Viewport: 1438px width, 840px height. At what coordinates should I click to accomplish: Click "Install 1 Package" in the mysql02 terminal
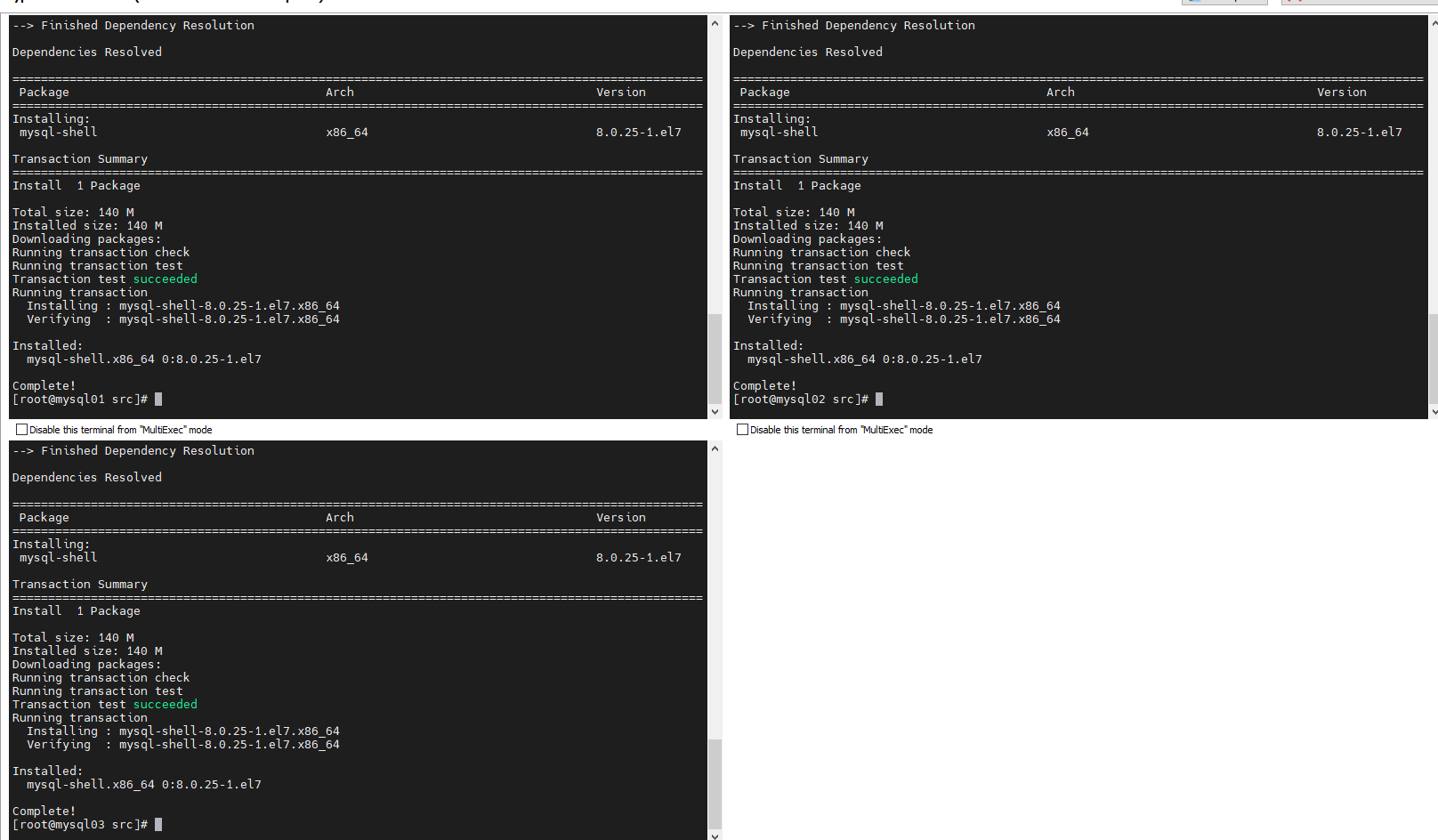tap(797, 186)
